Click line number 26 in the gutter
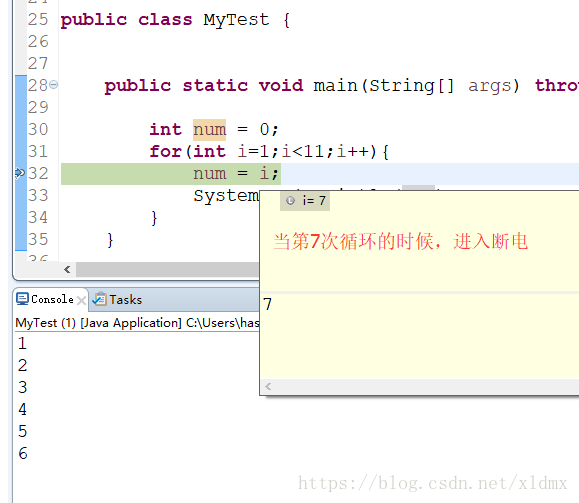Image resolution: width=579 pixels, height=503 pixels. click(x=38, y=41)
